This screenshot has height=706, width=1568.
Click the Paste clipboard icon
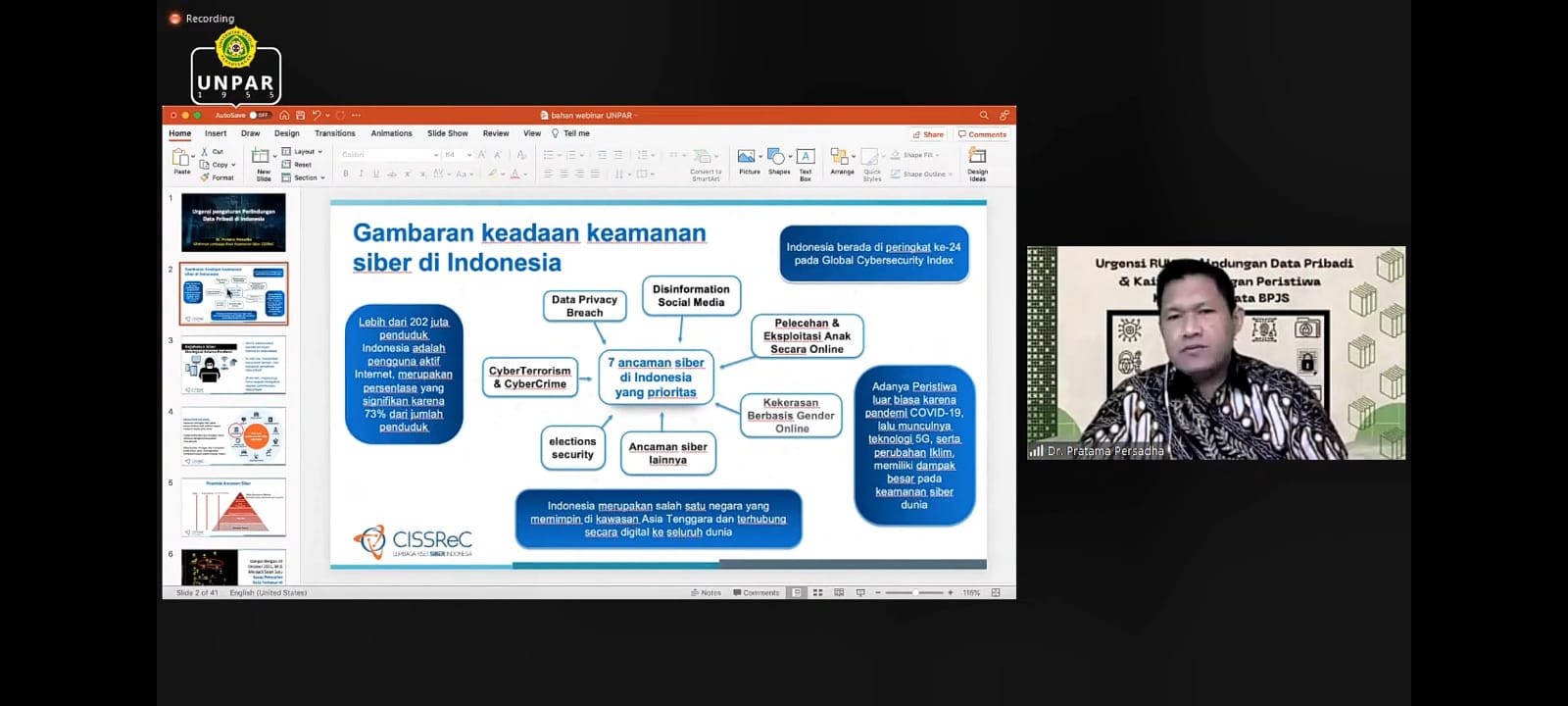pos(181,158)
